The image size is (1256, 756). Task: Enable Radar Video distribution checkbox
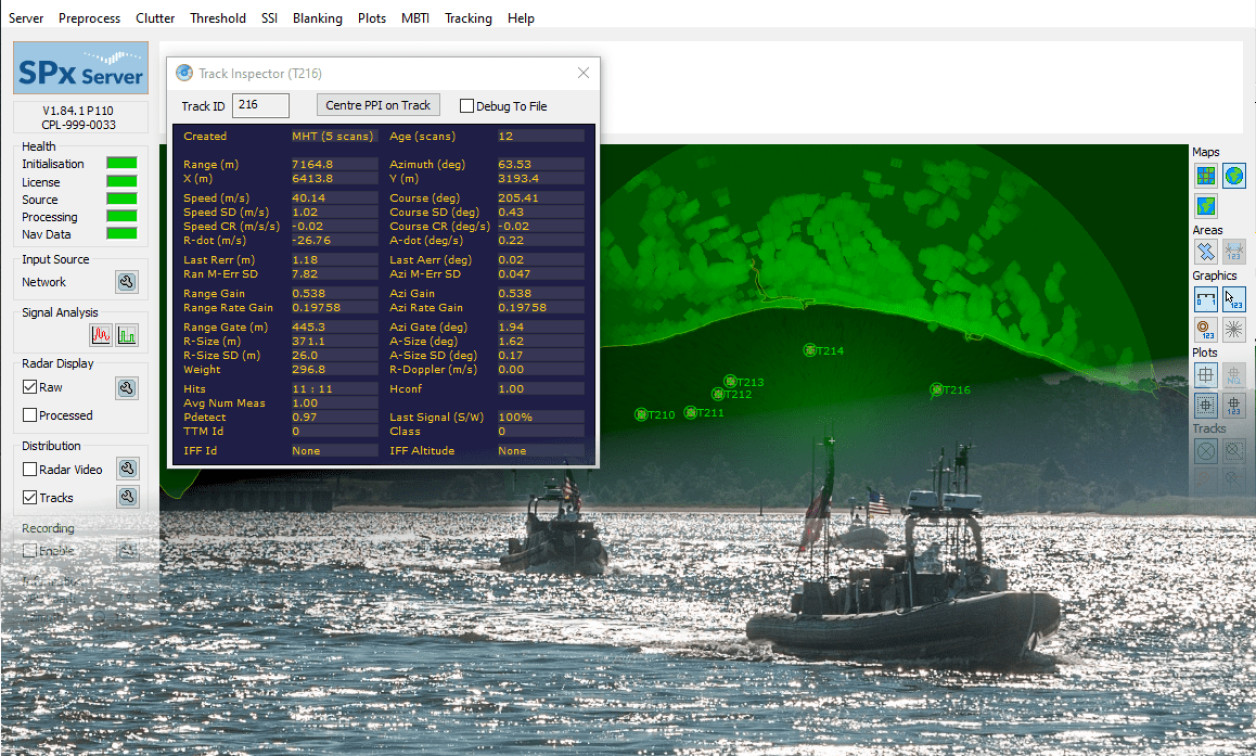coord(30,469)
